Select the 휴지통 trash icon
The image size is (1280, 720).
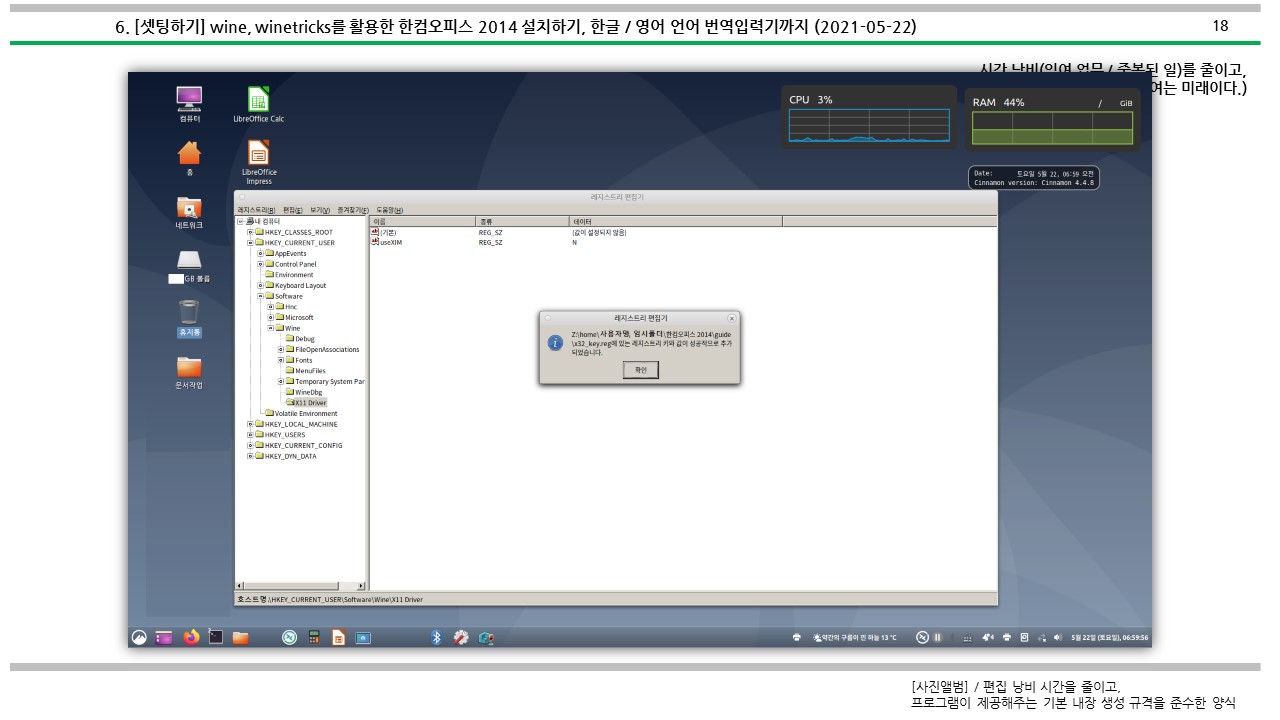pyautogui.click(x=189, y=318)
